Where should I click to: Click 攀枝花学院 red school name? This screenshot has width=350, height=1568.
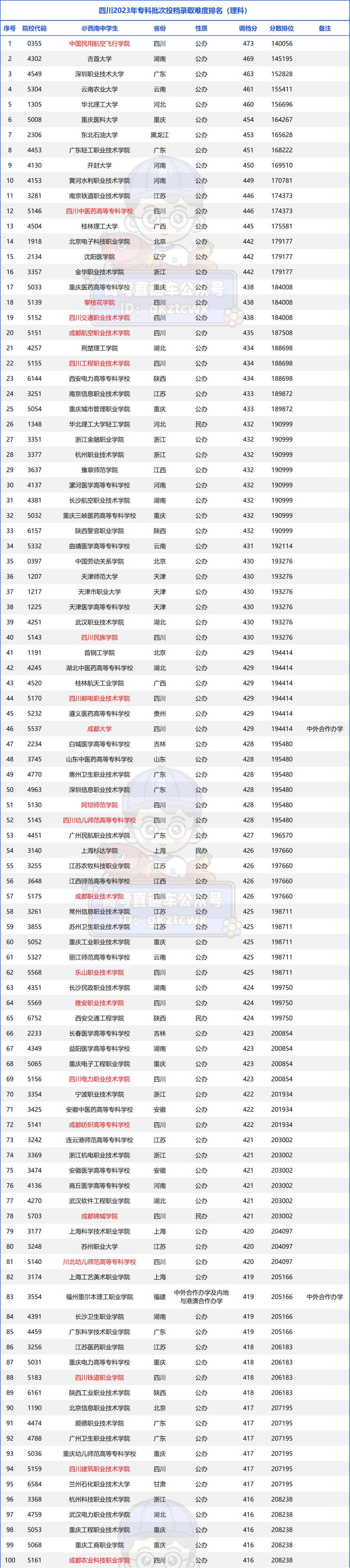[x=99, y=302]
